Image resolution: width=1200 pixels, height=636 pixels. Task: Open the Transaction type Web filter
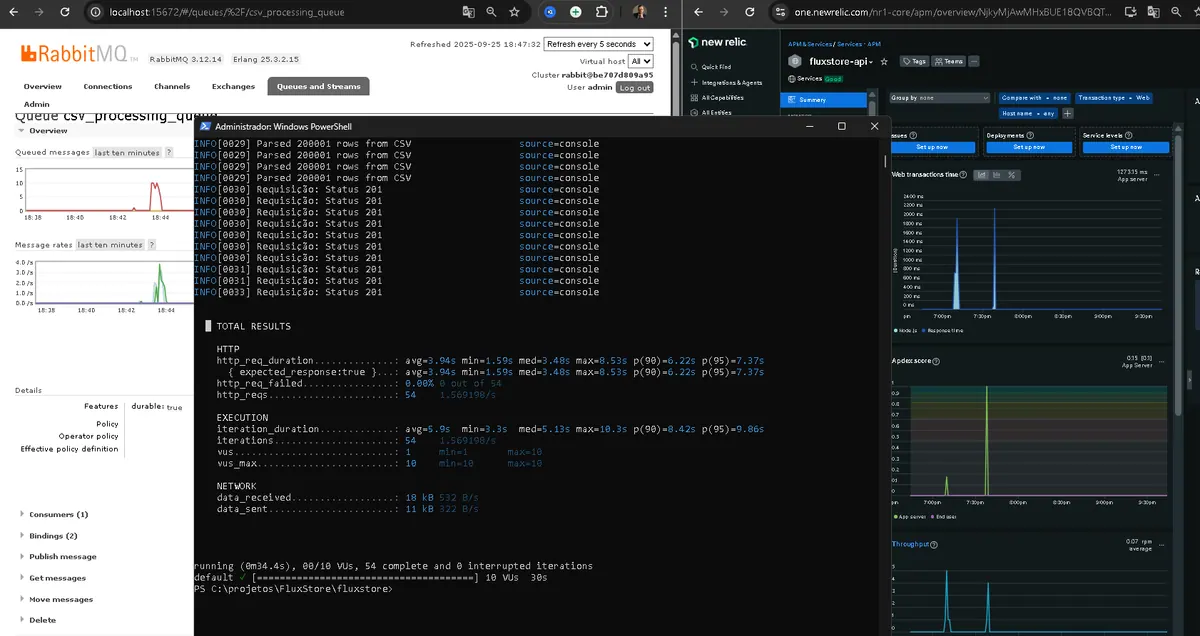coord(1114,98)
